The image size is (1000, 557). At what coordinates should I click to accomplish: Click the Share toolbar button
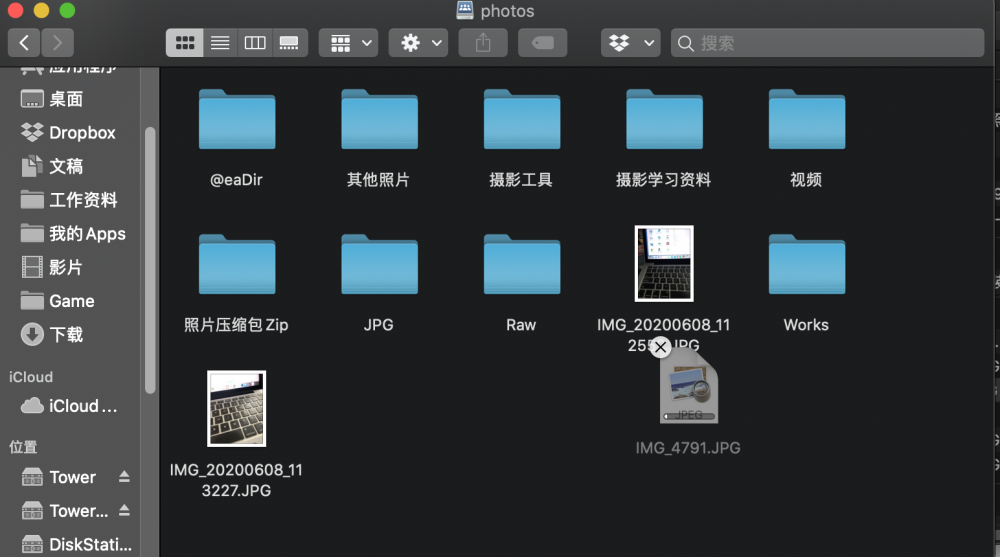click(x=483, y=43)
